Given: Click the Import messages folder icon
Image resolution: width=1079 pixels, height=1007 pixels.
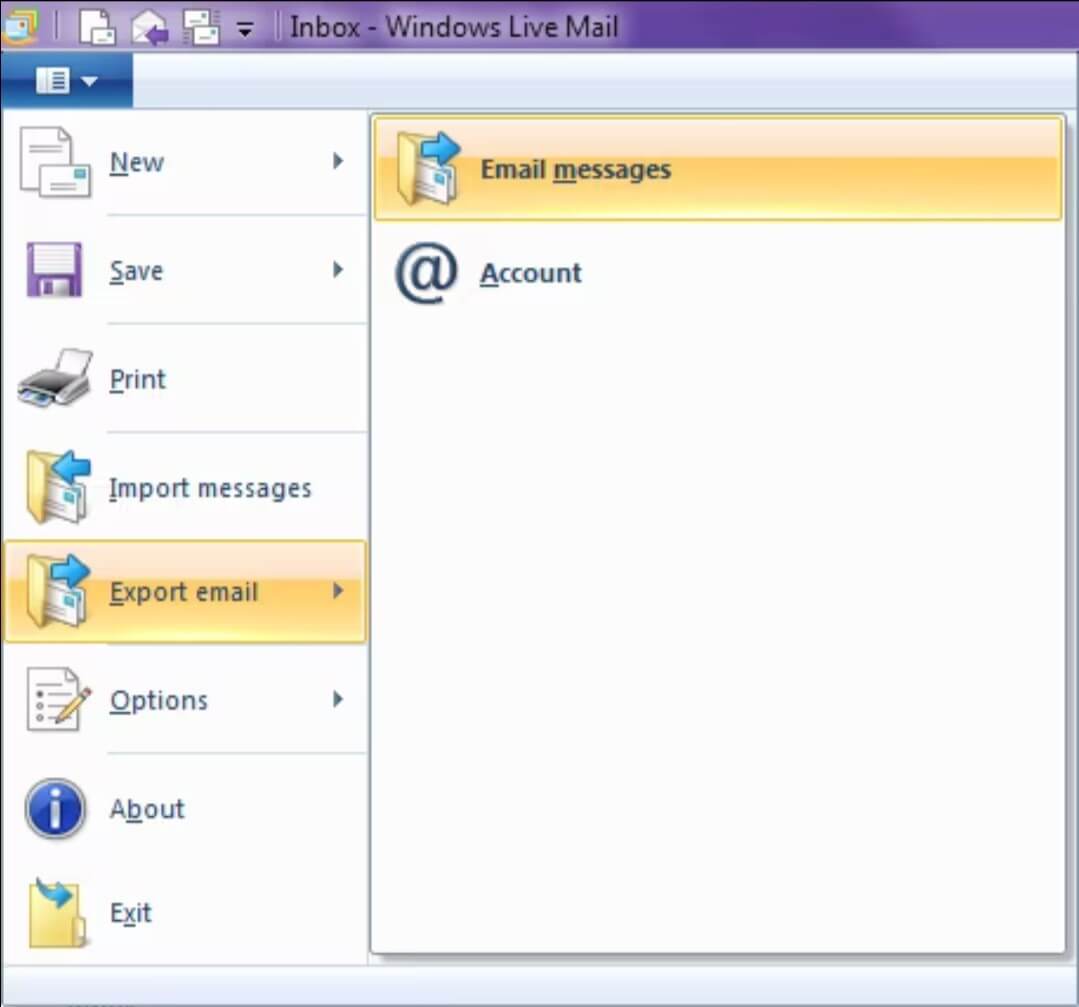Looking at the screenshot, I should tap(58, 487).
